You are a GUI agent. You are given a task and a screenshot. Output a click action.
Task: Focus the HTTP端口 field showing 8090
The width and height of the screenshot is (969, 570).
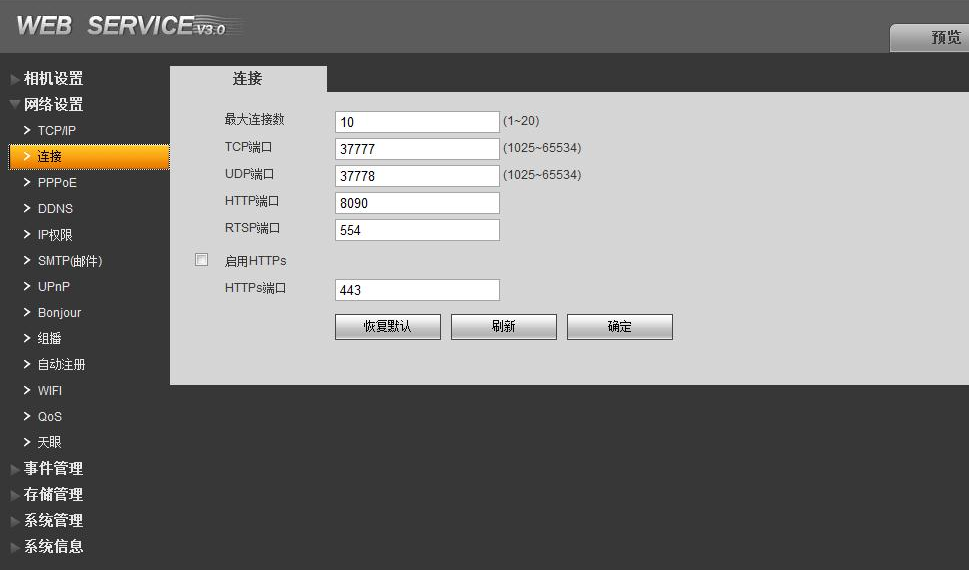(417, 203)
